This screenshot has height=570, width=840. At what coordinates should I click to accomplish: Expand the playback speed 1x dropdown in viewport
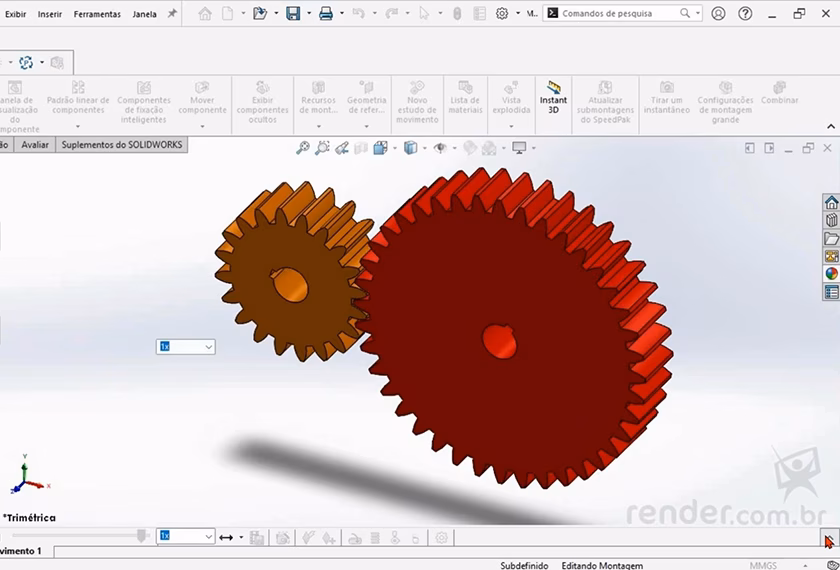185,346
